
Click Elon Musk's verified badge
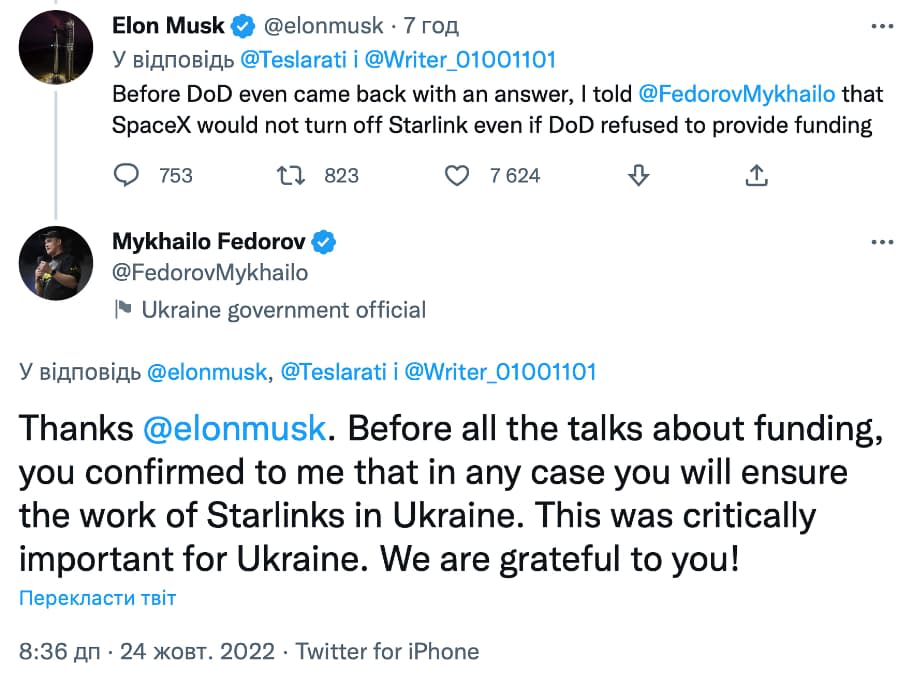(243, 25)
